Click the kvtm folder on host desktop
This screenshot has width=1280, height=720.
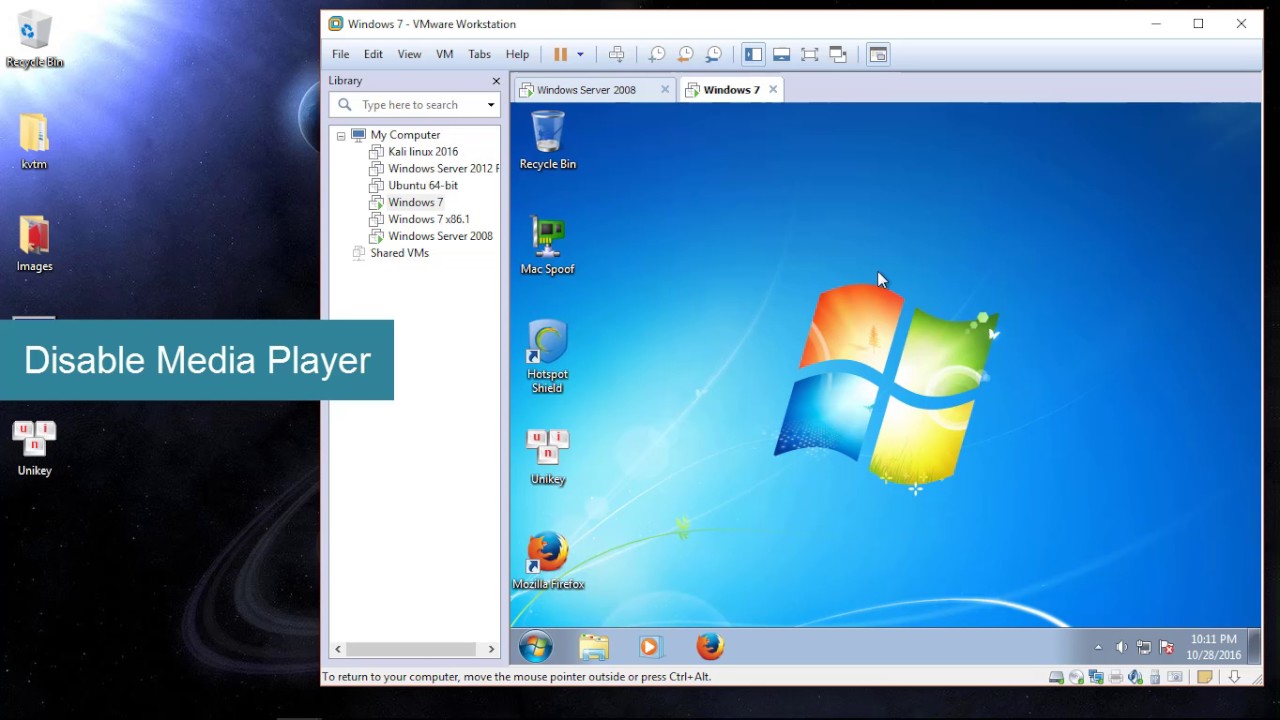click(34, 141)
